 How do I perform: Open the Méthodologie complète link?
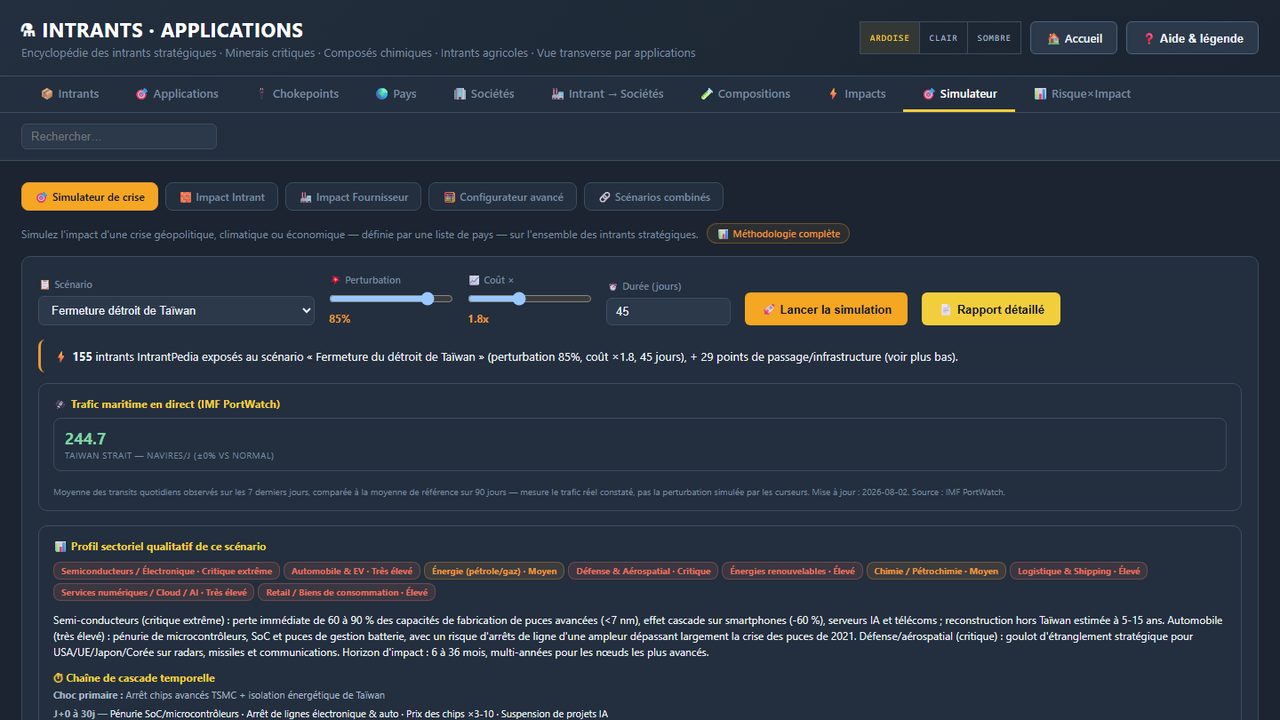click(779, 234)
